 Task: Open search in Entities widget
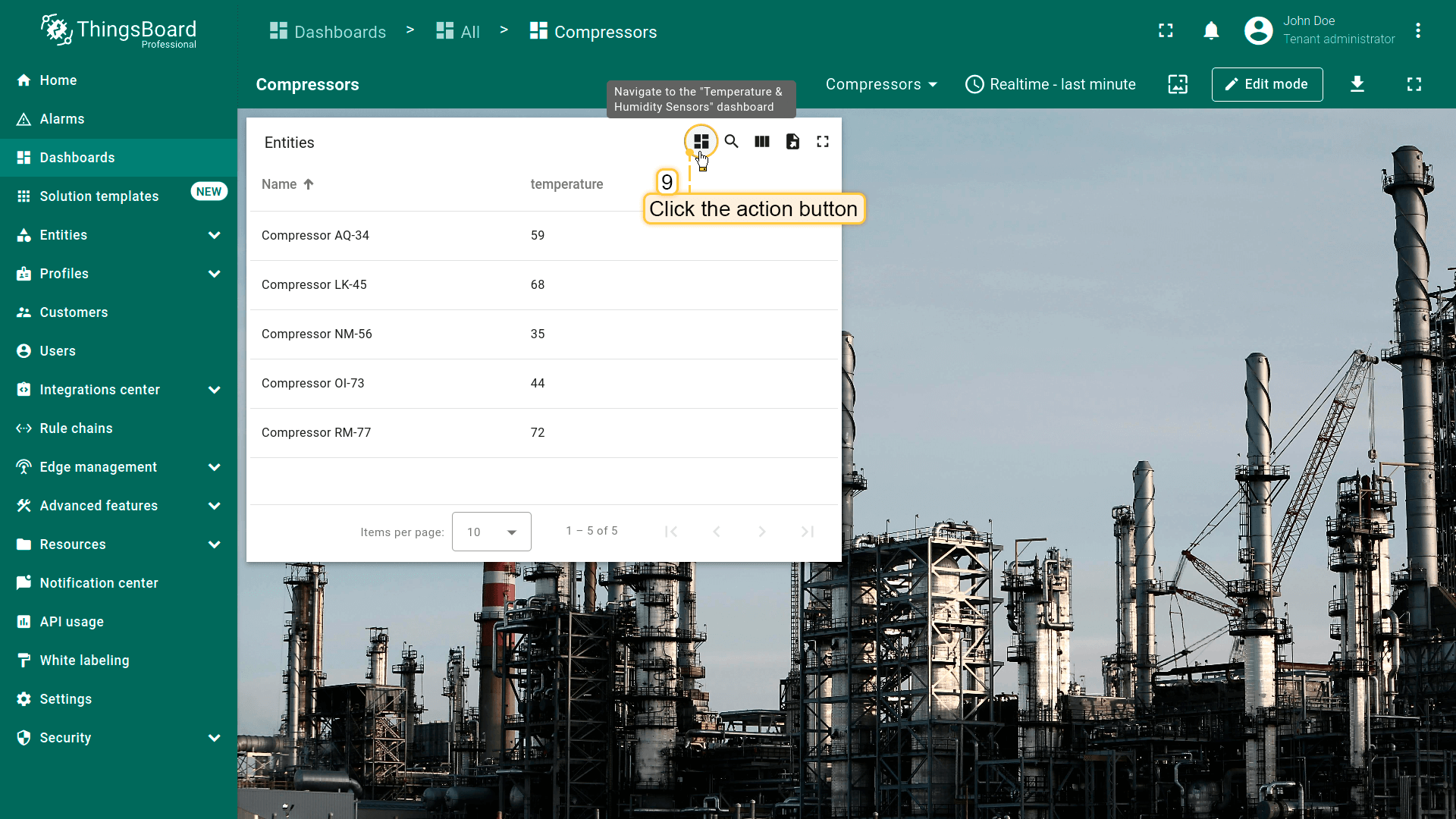point(731,142)
